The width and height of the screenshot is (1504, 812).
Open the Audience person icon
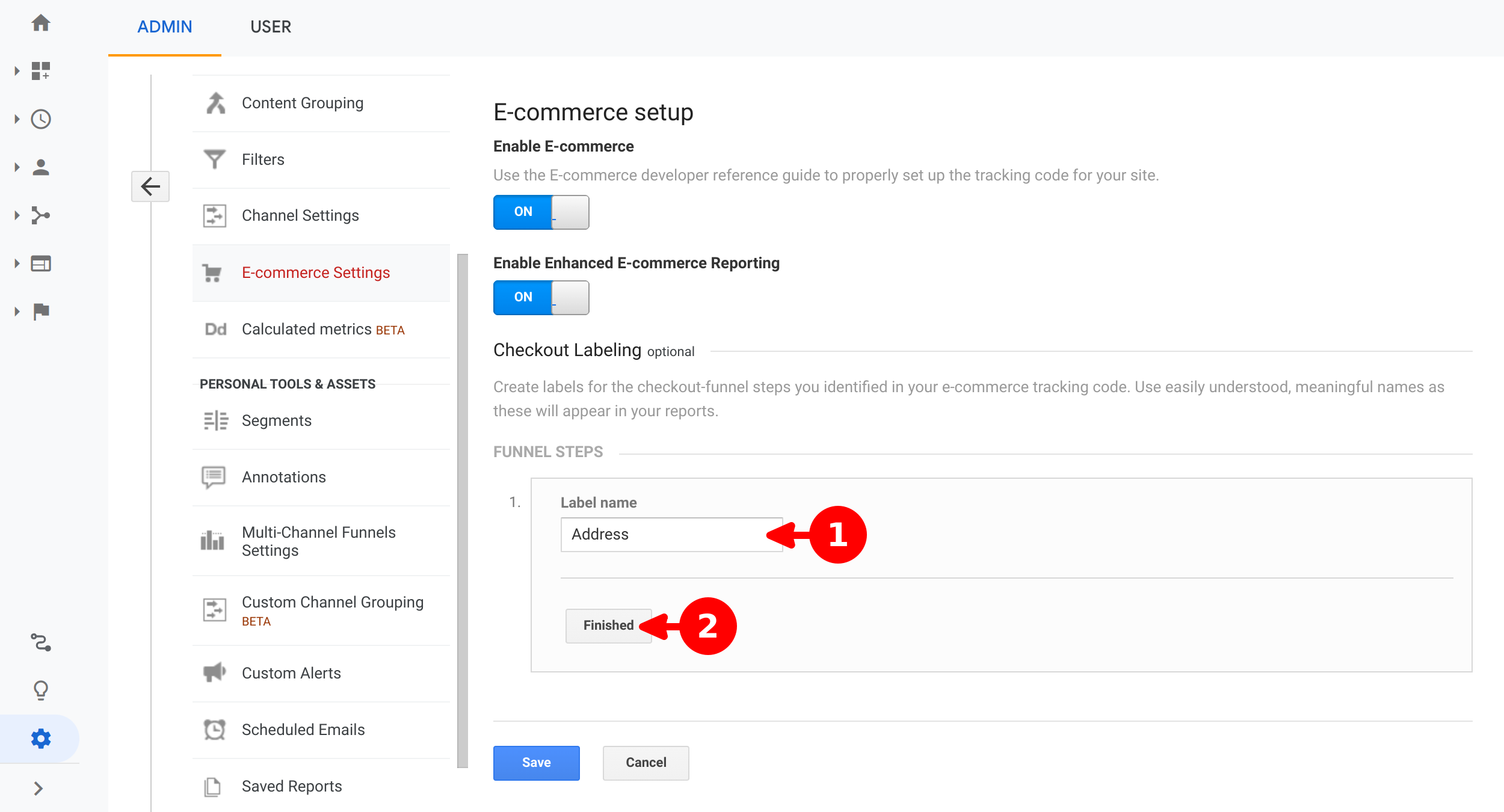[x=40, y=167]
